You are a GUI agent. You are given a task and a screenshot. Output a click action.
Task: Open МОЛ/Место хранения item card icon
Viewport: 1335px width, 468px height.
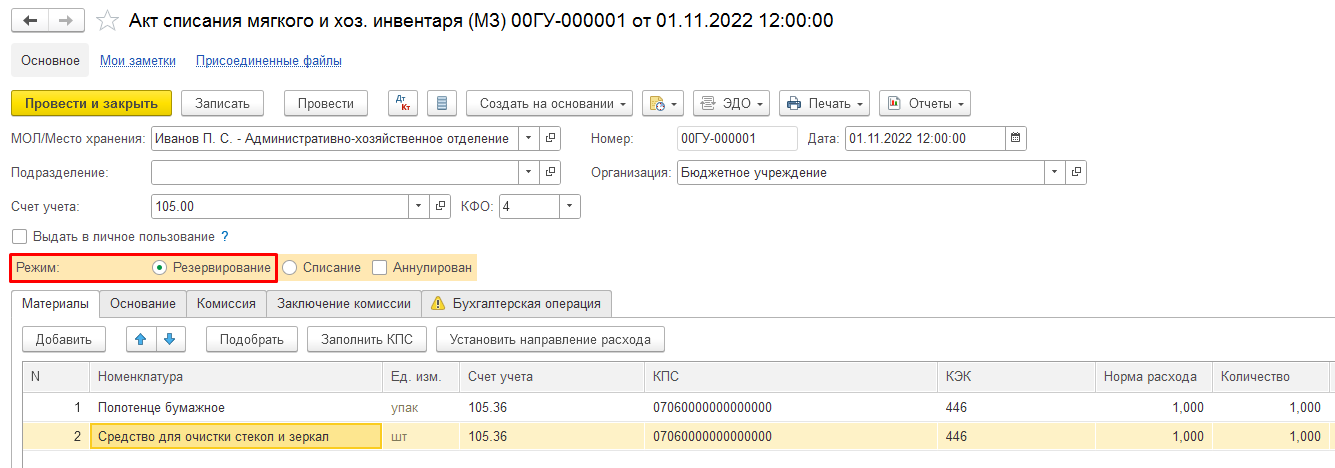551,138
